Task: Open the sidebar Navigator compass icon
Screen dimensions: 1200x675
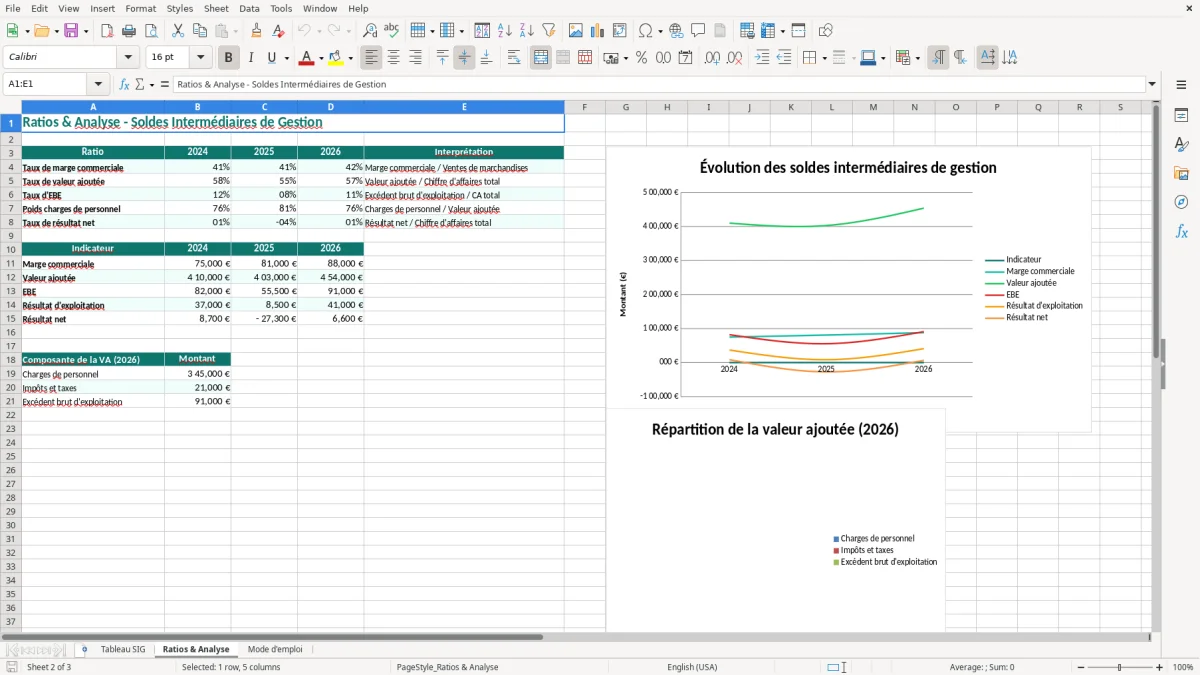Action: (1181, 202)
